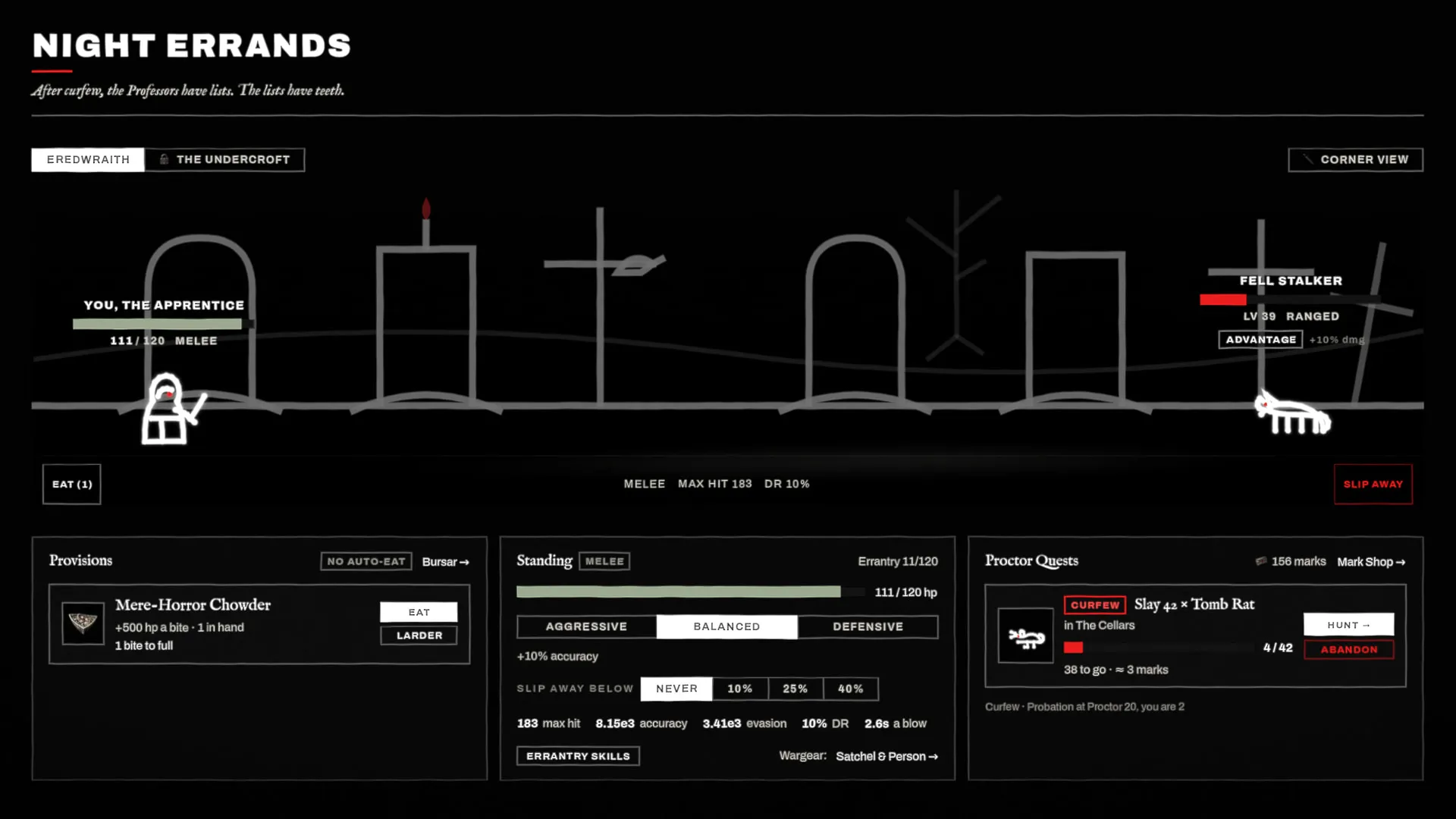Select Defensive stance

[x=868, y=626]
